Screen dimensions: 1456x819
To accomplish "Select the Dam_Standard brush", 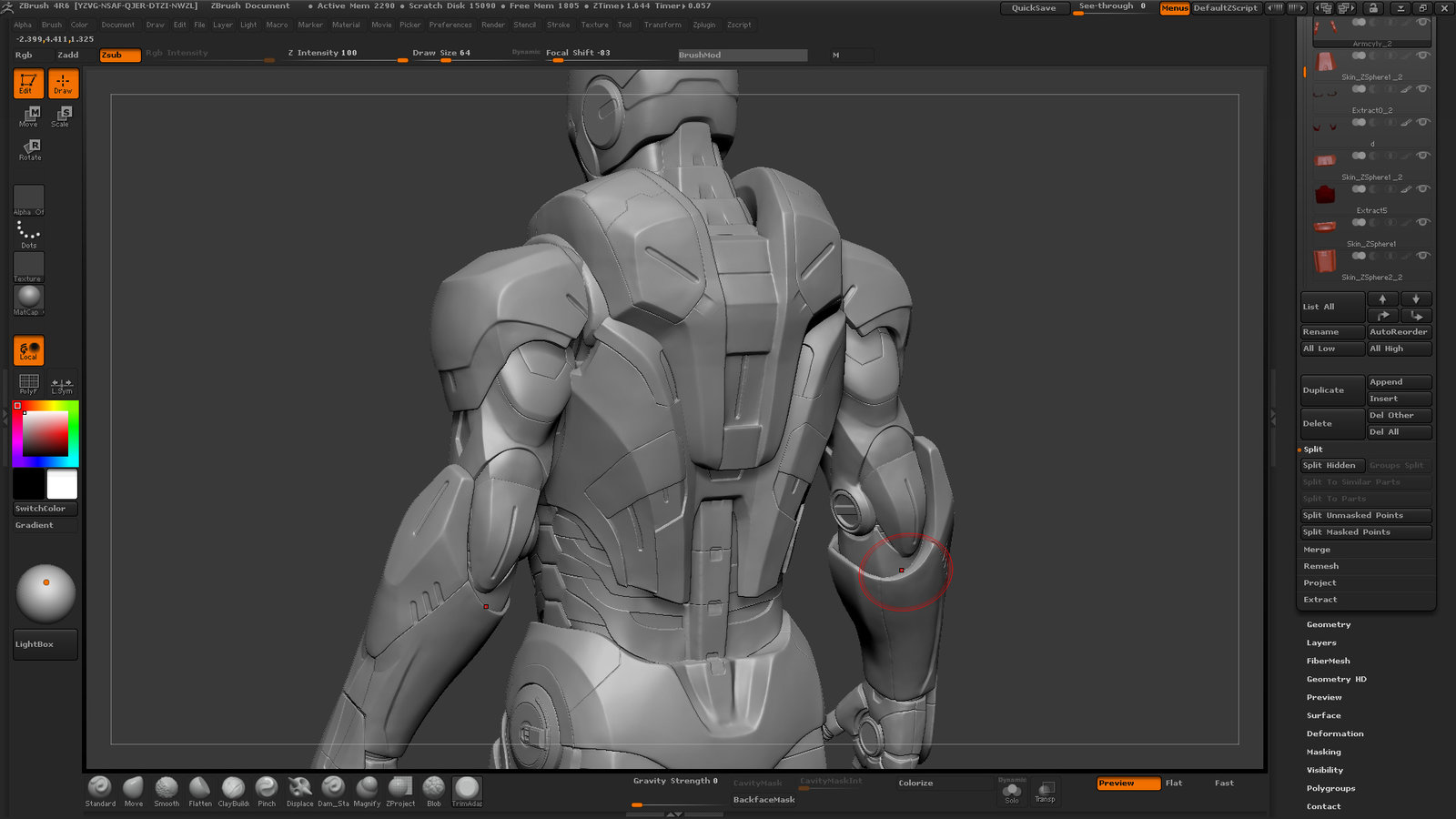I will coord(333,791).
